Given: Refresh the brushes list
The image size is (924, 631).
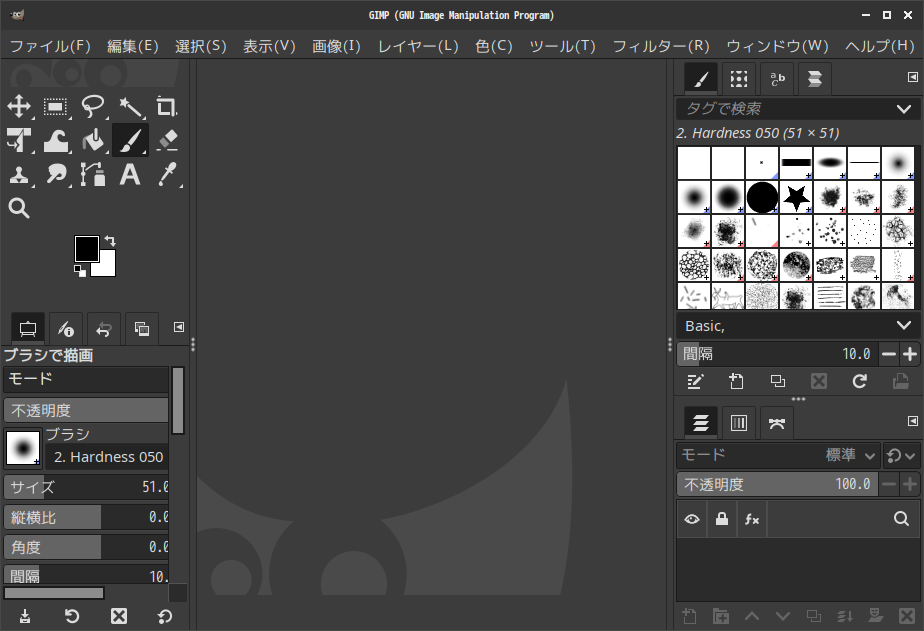Looking at the screenshot, I should point(859,381).
